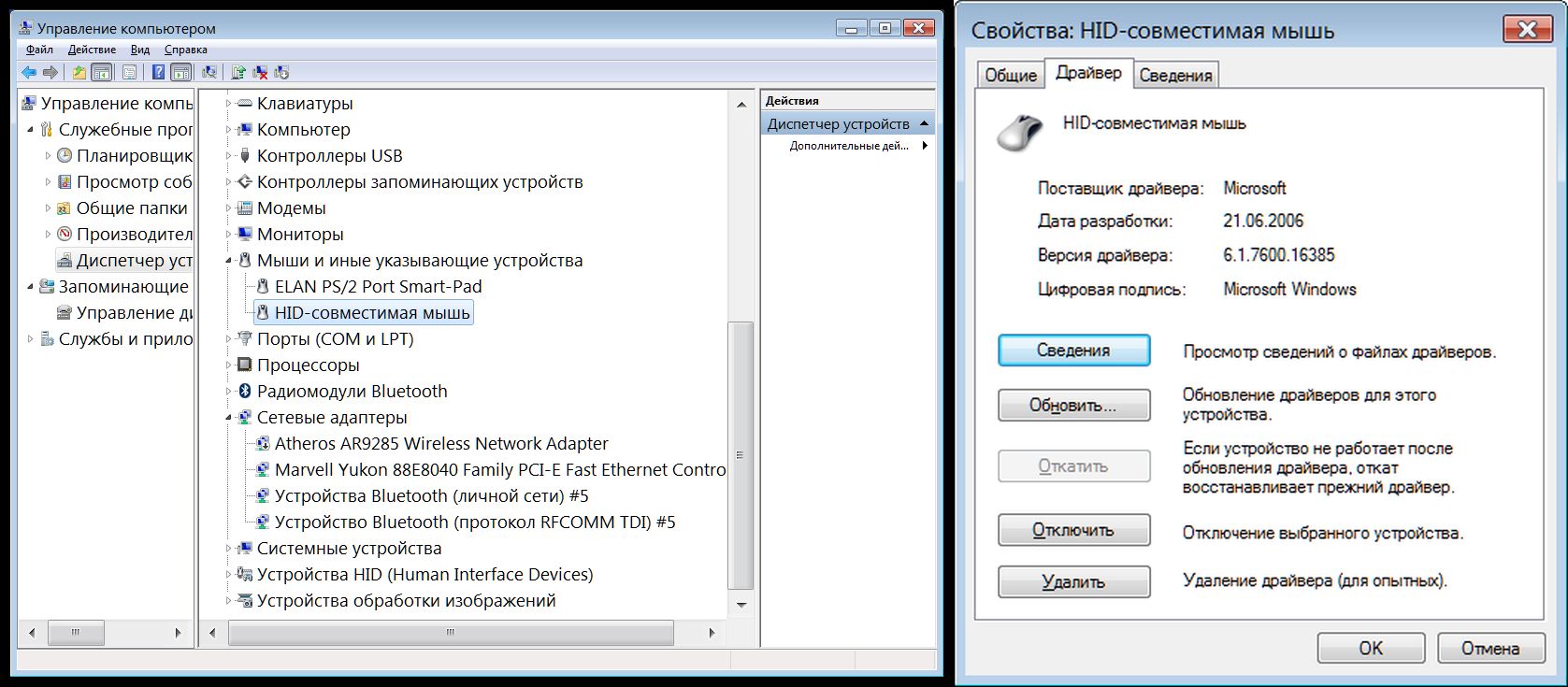Click the ELAN PS/2 Port Smart-Pad mouse icon
Screen dimensions: 1568x687
click(263, 287)
